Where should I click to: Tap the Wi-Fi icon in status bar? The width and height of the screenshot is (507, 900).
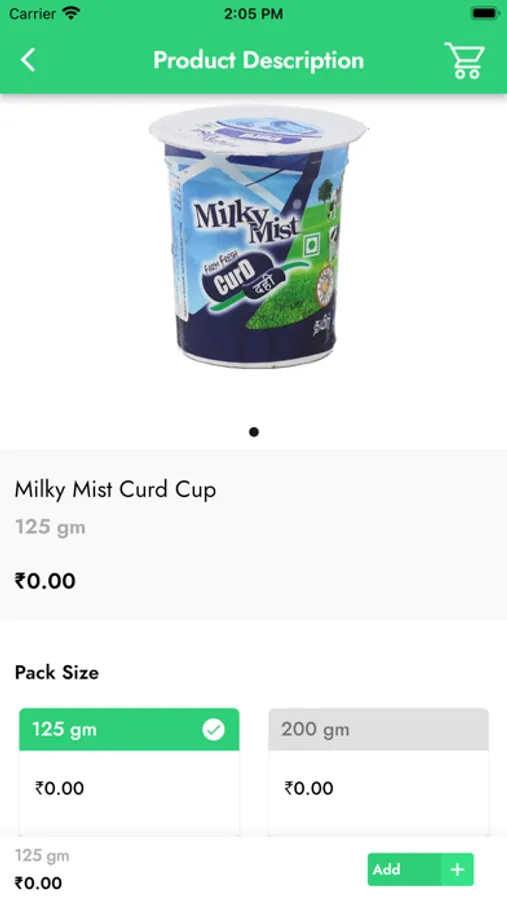[x=71, y=13]
